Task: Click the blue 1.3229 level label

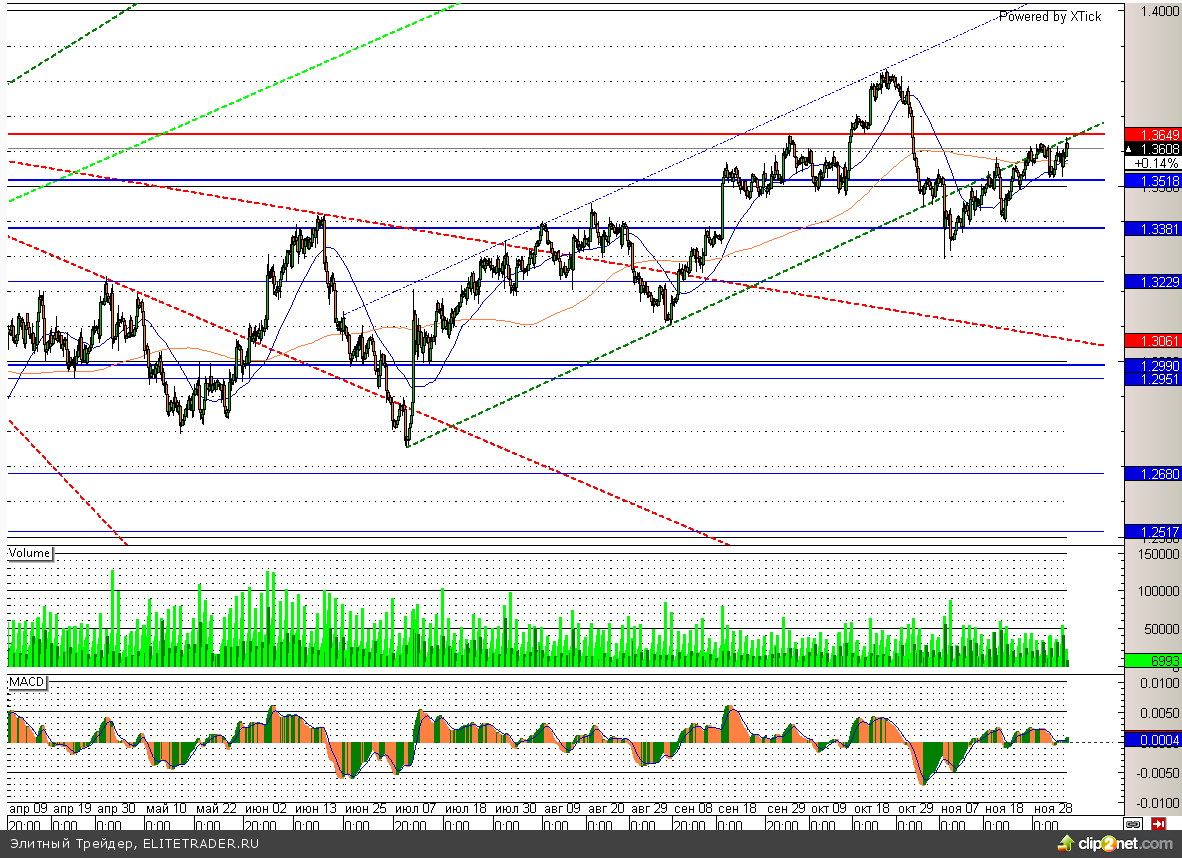Action: [1153, 281]
